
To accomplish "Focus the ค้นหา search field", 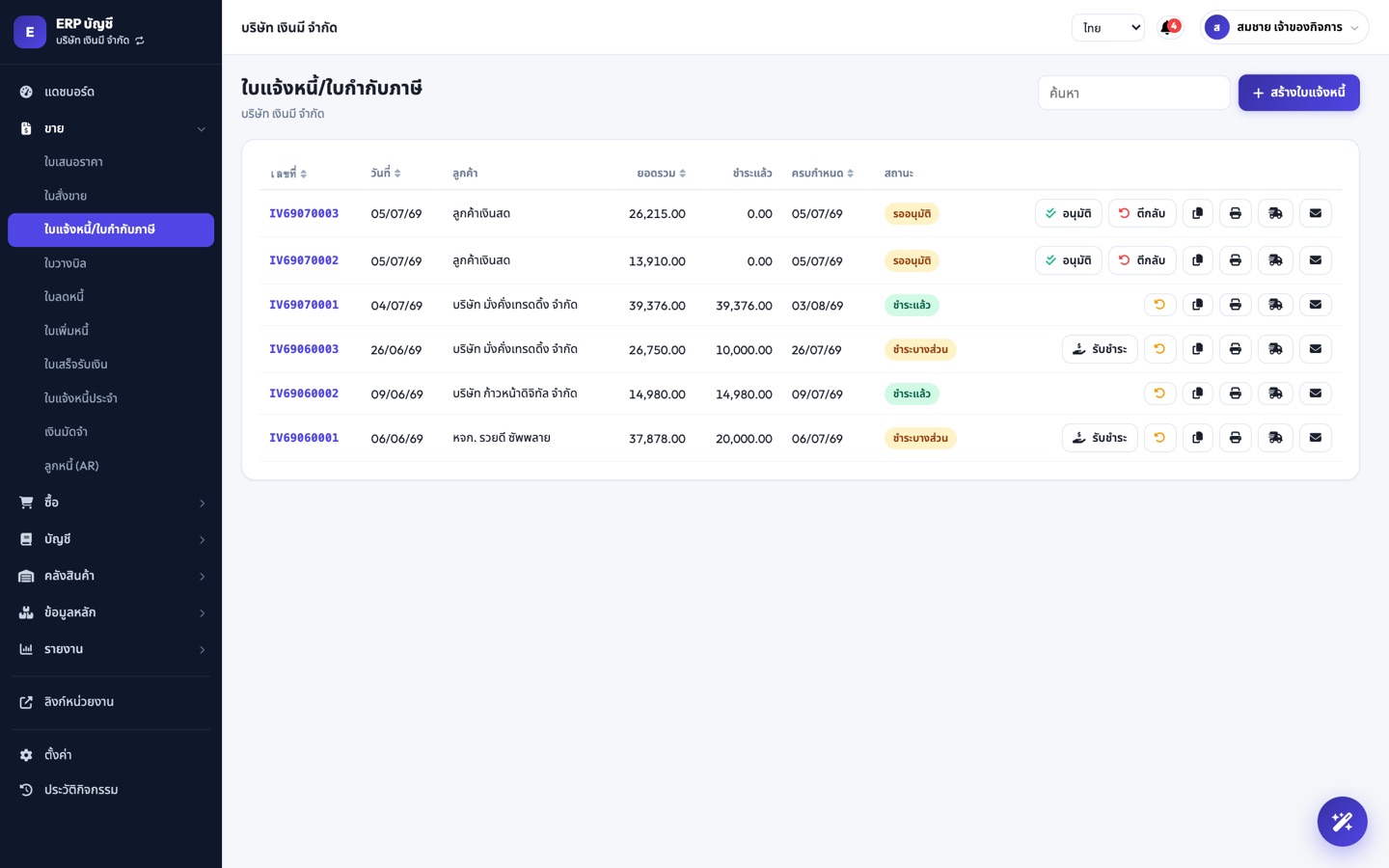I will click(1133, 93).
